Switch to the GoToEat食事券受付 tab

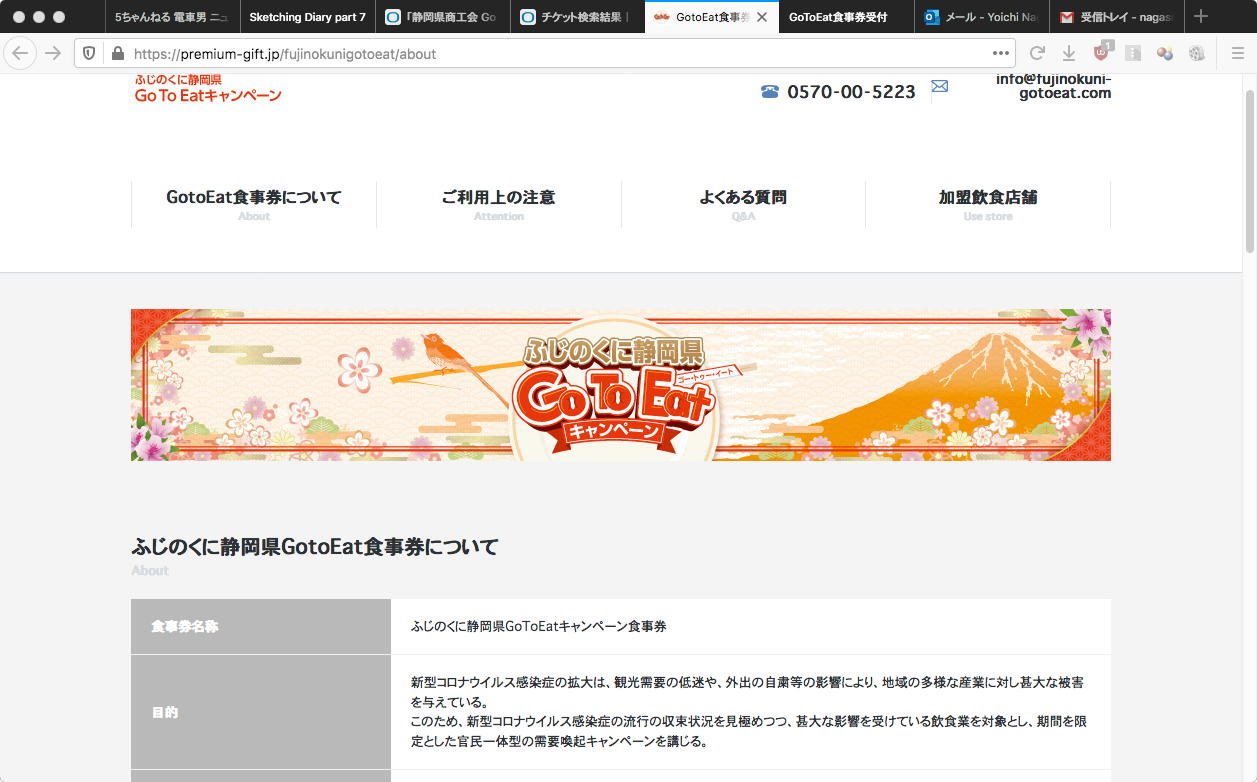pyautogui.click(x=846, y=17)
